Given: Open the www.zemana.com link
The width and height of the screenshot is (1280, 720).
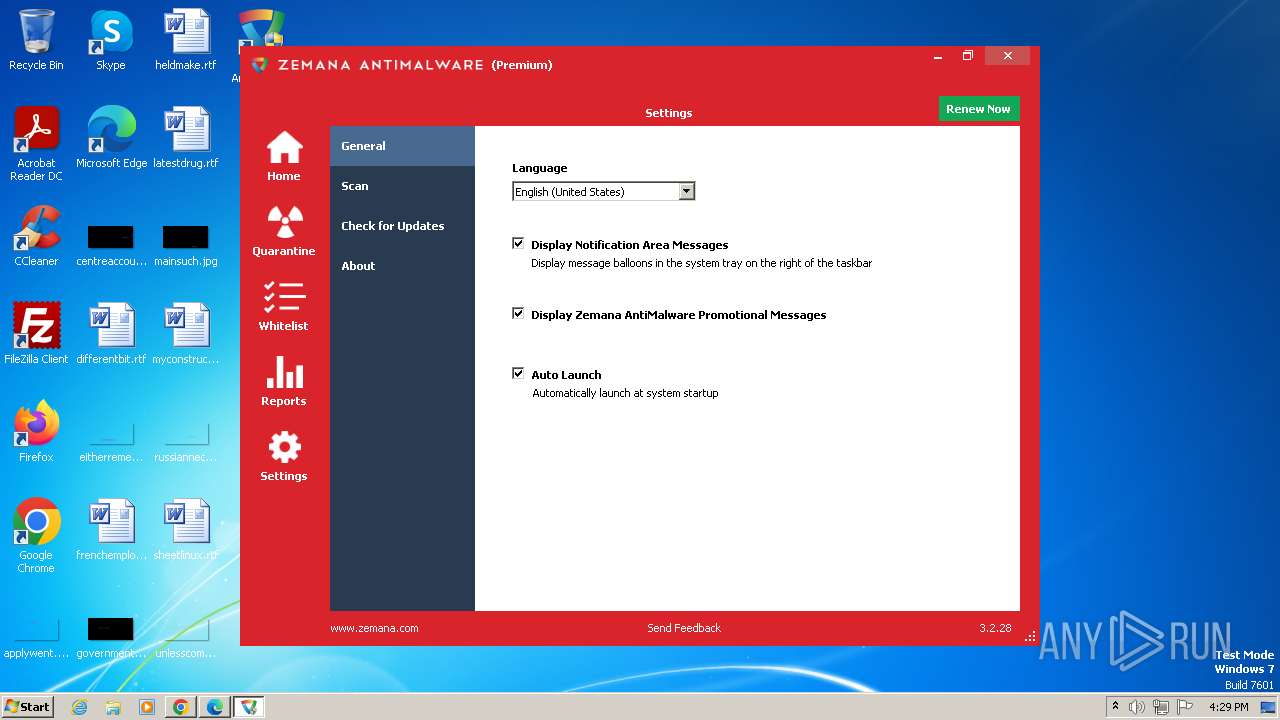Looking at the screenshot, I should 374,628.
